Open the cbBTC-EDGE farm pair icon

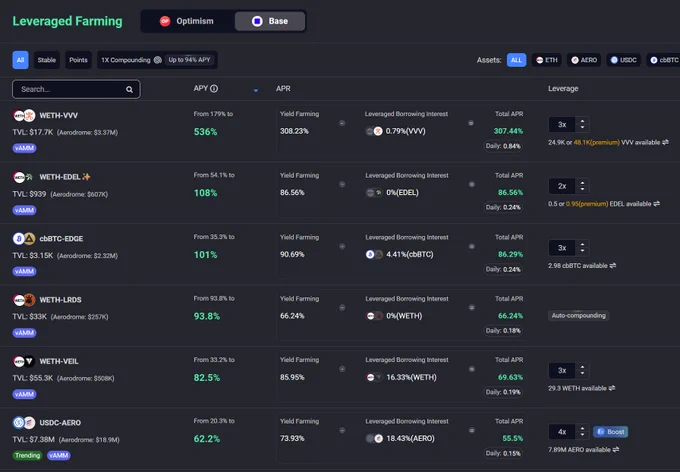24,239
